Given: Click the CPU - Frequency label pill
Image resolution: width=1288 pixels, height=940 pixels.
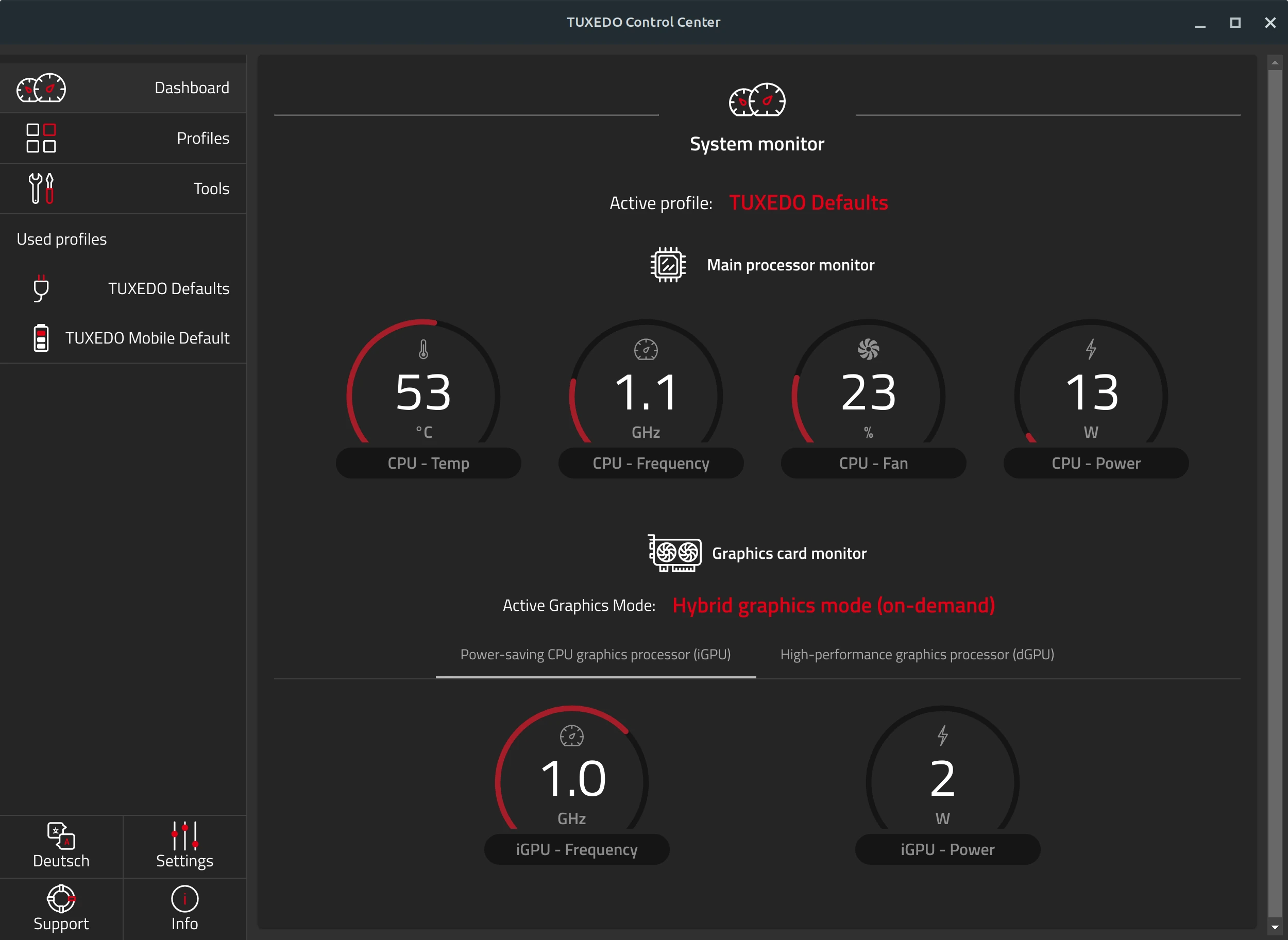Looking at the screenshot, I should (651, 463).
